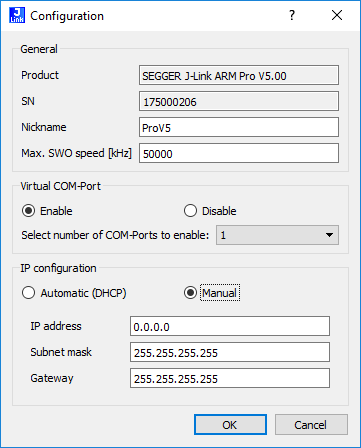Click the 'IP address' label
Viewport: 361px width, 448px height.
point(56,326)
